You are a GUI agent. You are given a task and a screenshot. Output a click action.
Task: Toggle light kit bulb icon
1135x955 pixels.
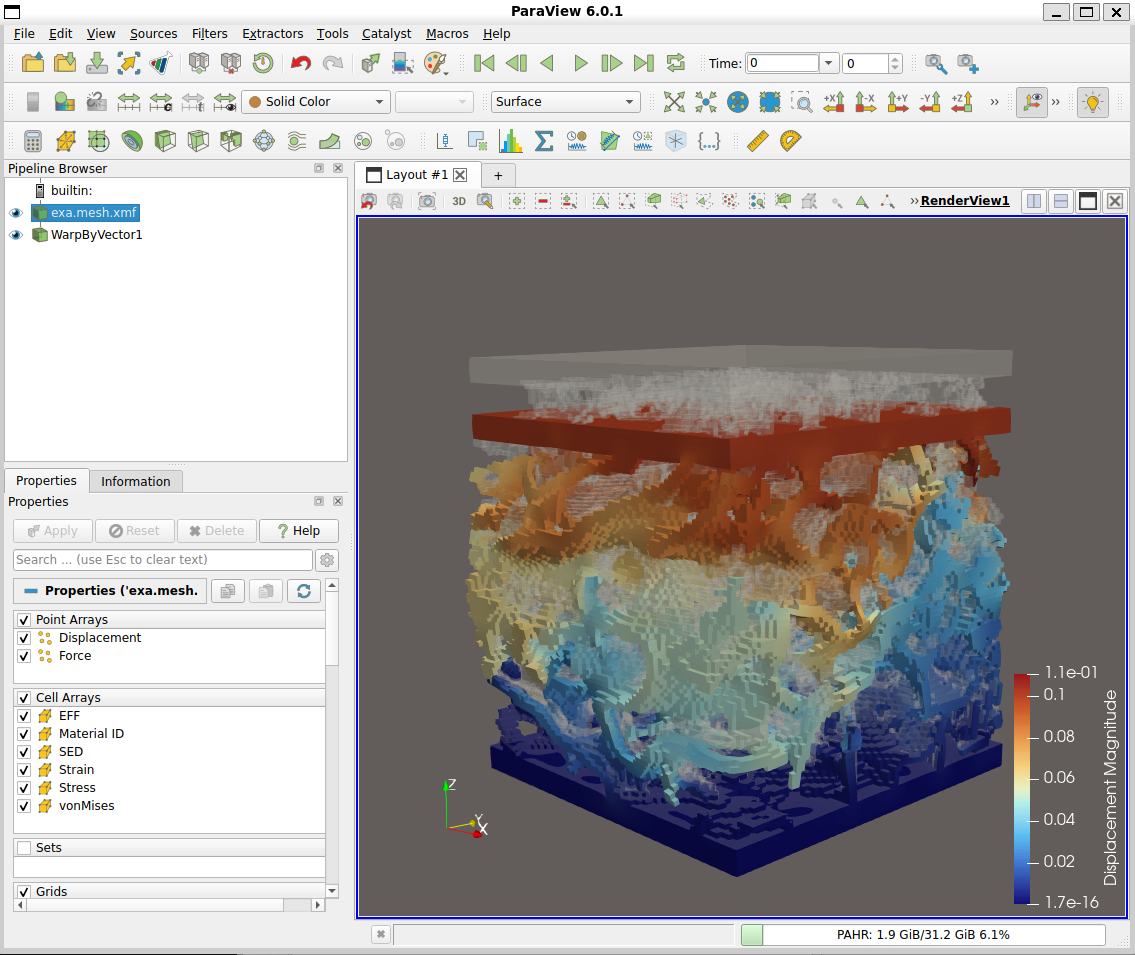coord(1094,102)
